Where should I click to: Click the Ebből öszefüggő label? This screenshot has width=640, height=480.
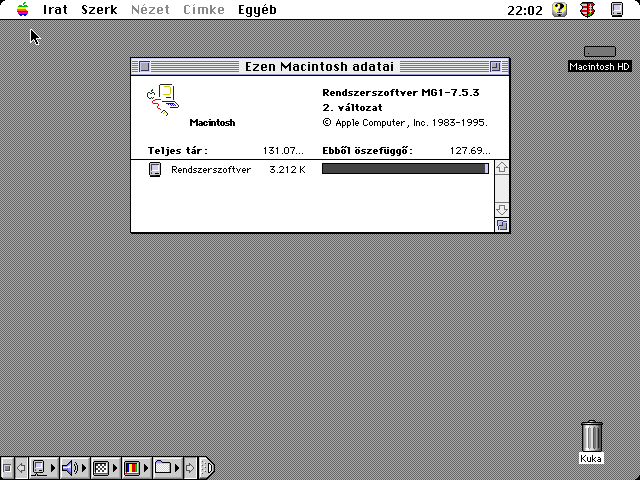coord(367,151)
